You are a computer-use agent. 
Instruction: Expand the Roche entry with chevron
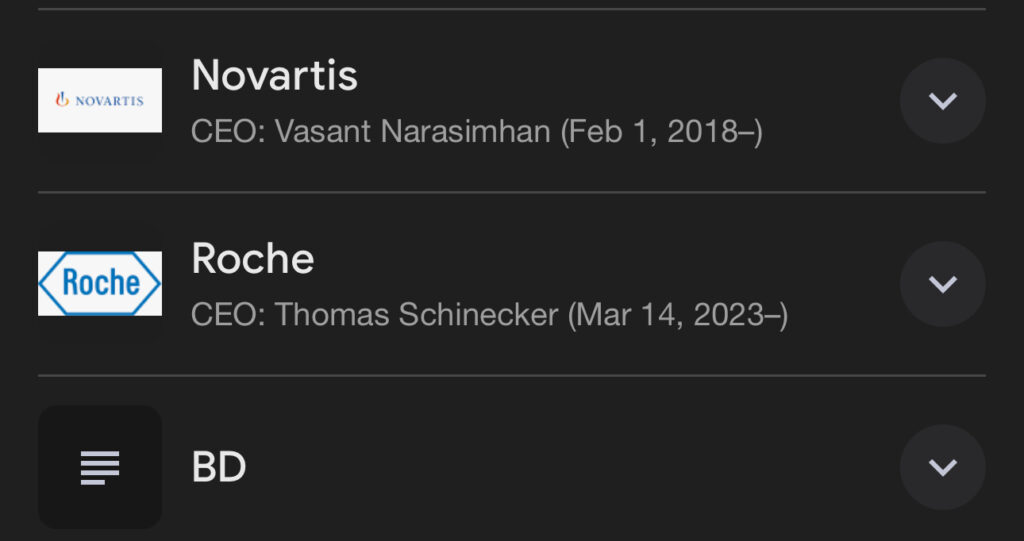tap(942, 284)
